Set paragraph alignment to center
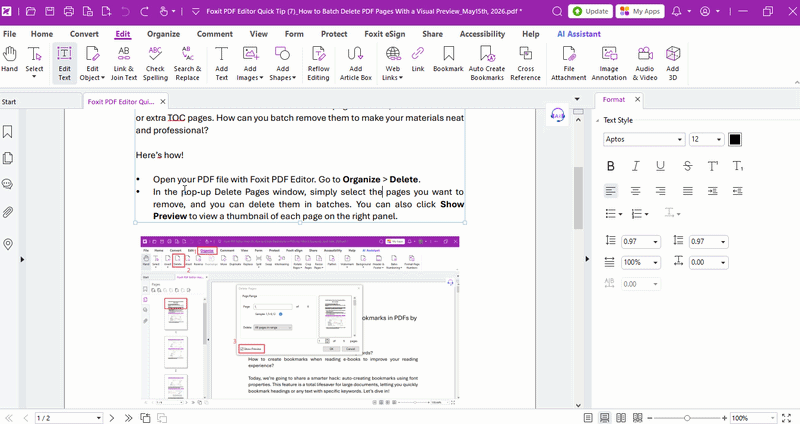Screen dimensions: 800x424 pos(635,191)
